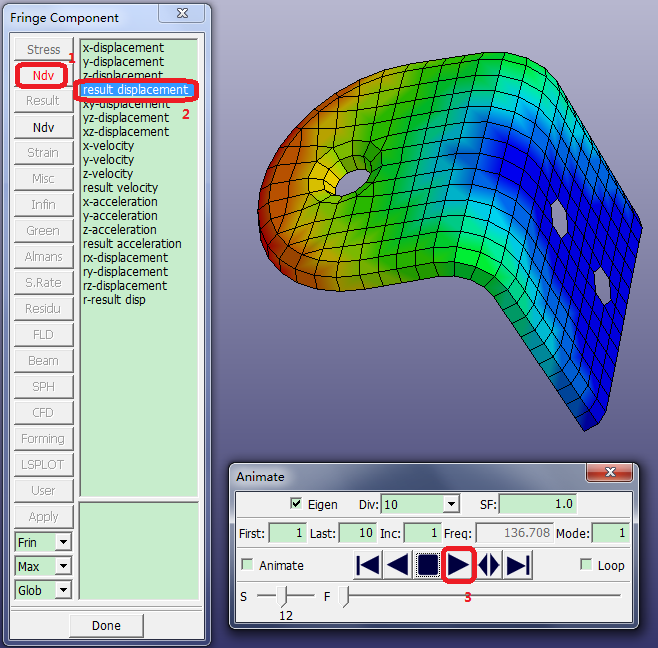
Task: Stop the animation playback
Action: [428, 565]
